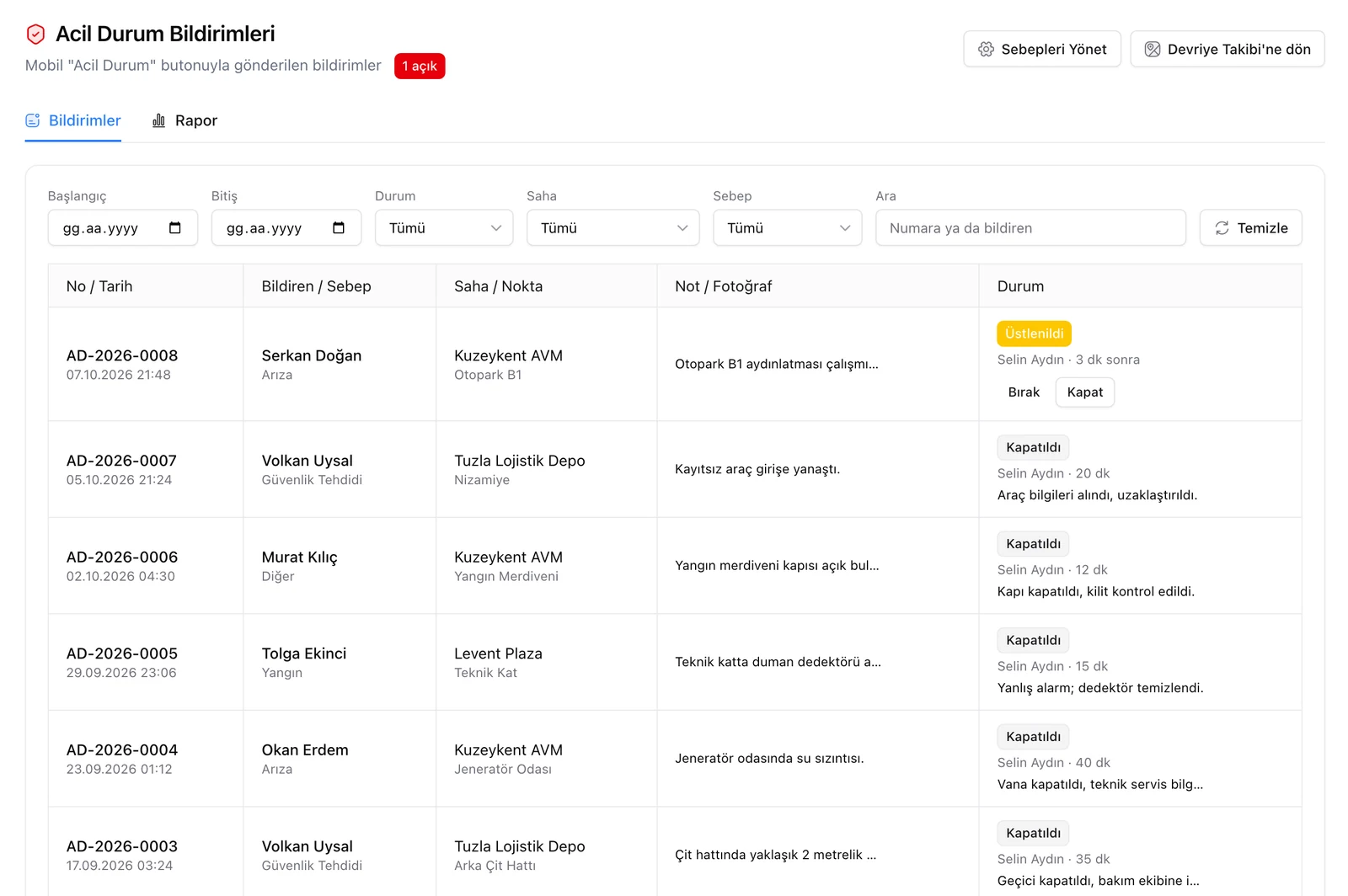Expand the Durum filter dropdown
This screenshot has height=896, width=1348.
[x=444, y=228]
